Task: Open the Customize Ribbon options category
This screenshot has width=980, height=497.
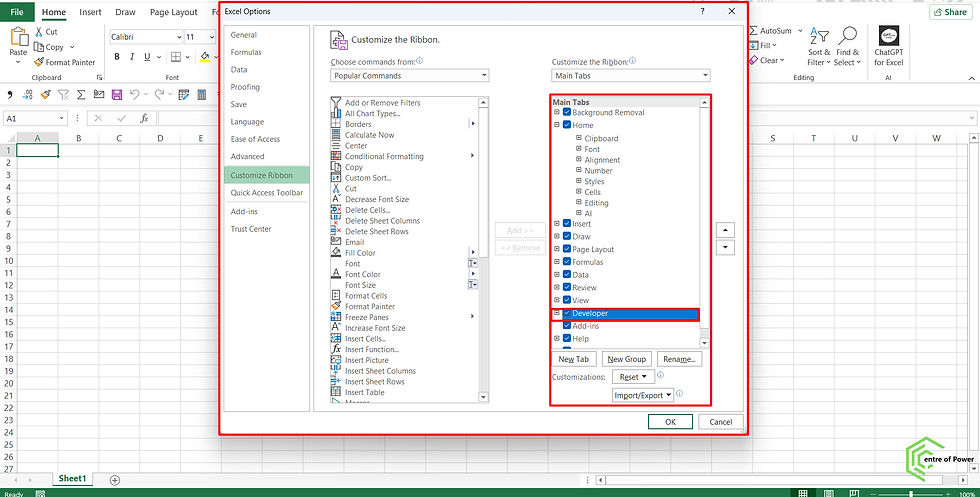Action: (266, 175)
